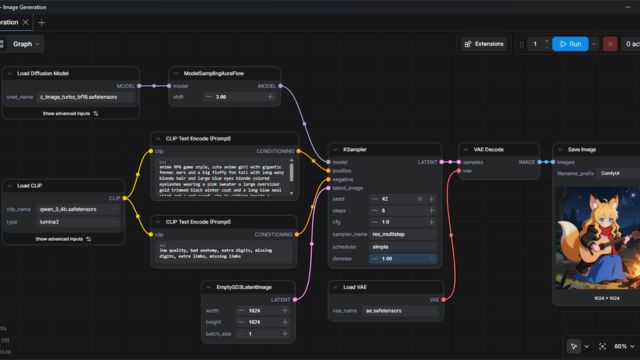This screenshot has height=360, width=640.
Task: Toggle Show advanced inputs on Load CLIP
Action: [x=63, y=239]
